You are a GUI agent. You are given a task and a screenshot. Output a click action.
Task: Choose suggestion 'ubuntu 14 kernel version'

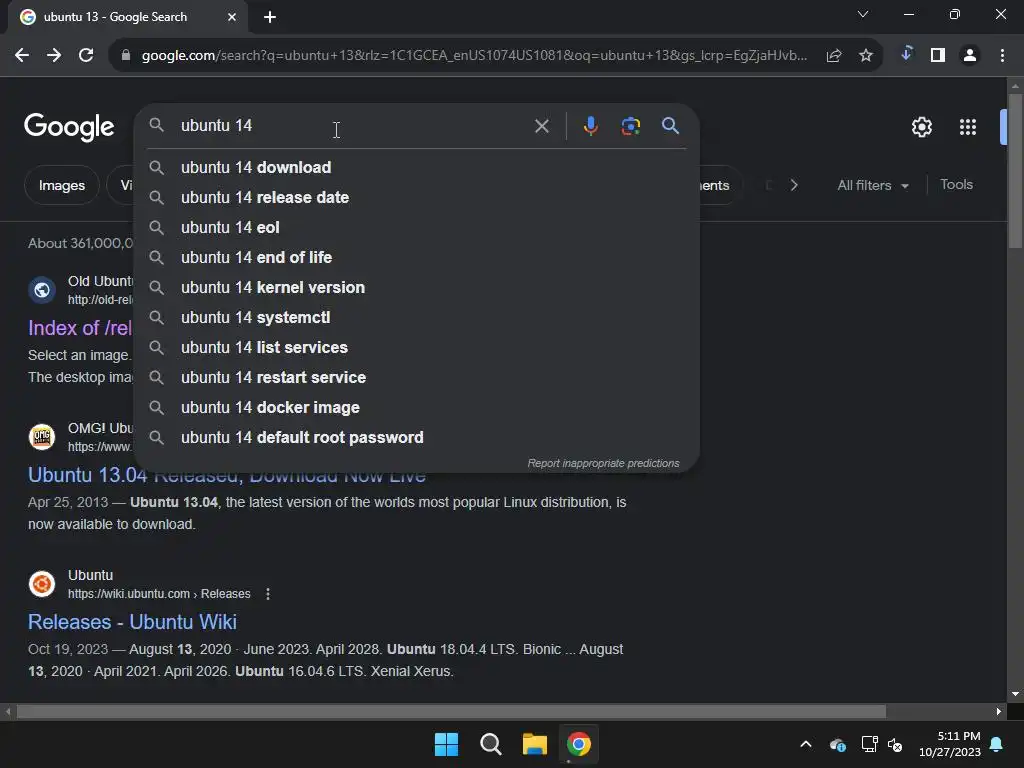click(x=416, y=287)
